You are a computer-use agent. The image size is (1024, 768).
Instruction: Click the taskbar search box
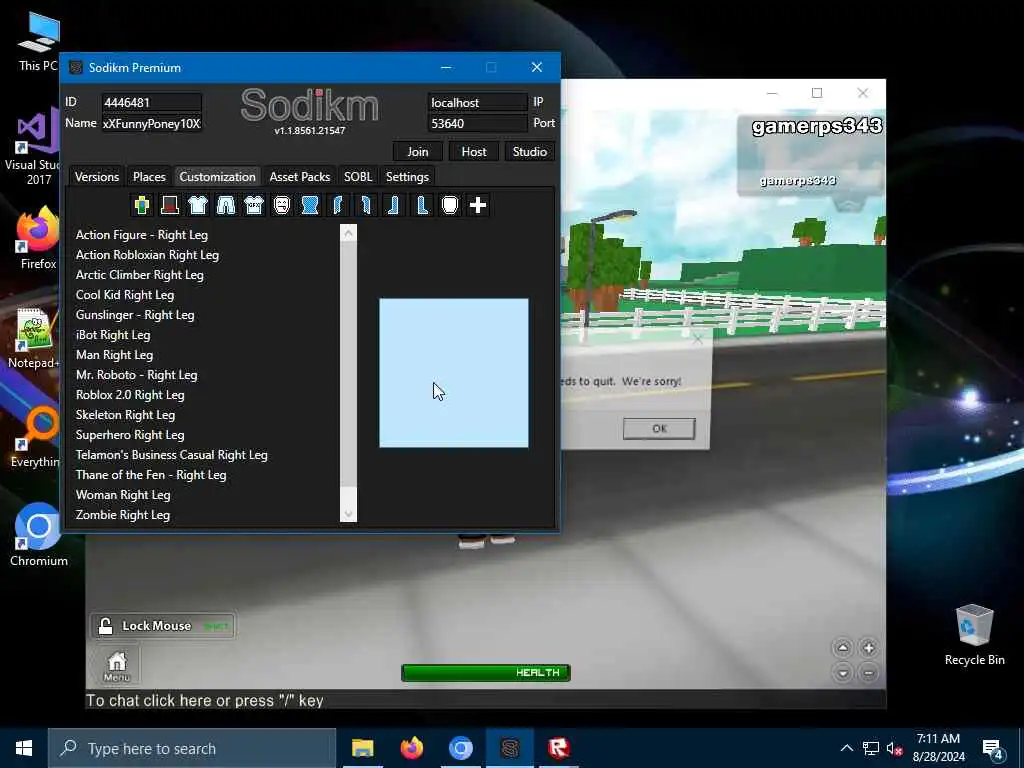[x=192, y=748]
